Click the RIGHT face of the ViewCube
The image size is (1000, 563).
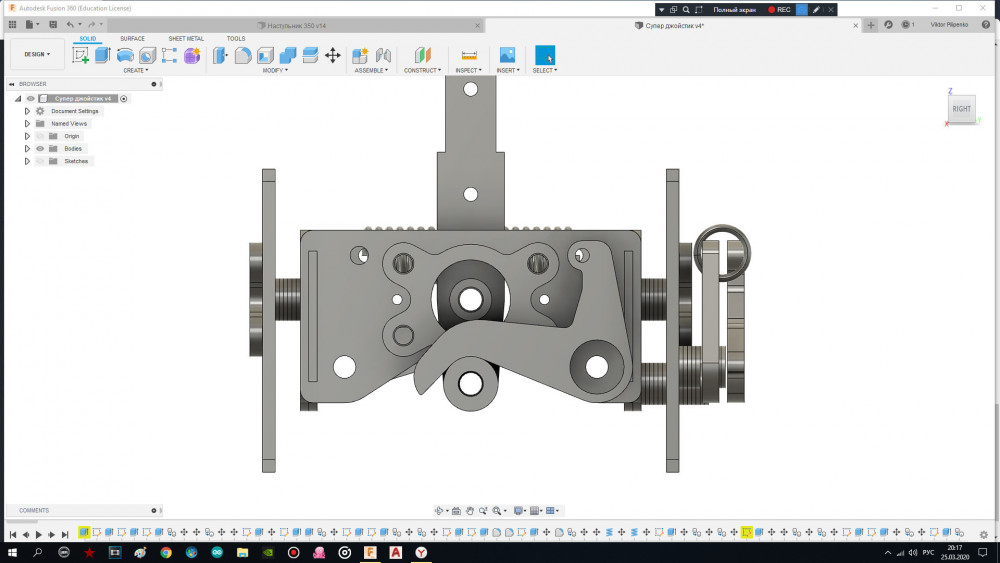961,108
